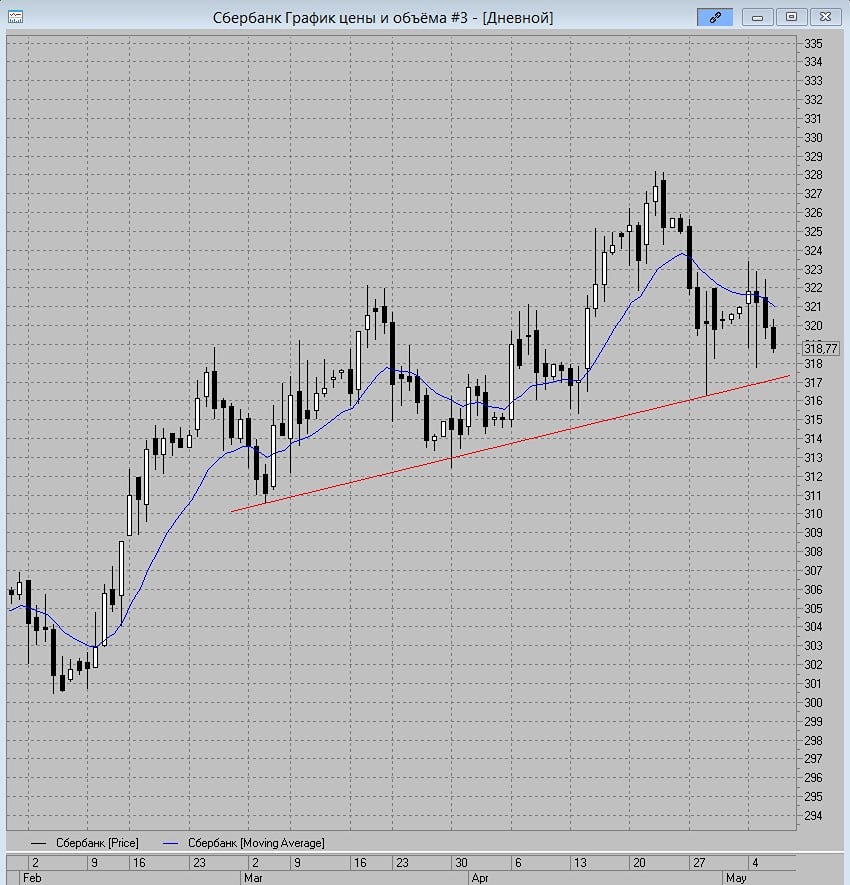
Task: Click the 330 price level on axis
Action: click(813, 138)
